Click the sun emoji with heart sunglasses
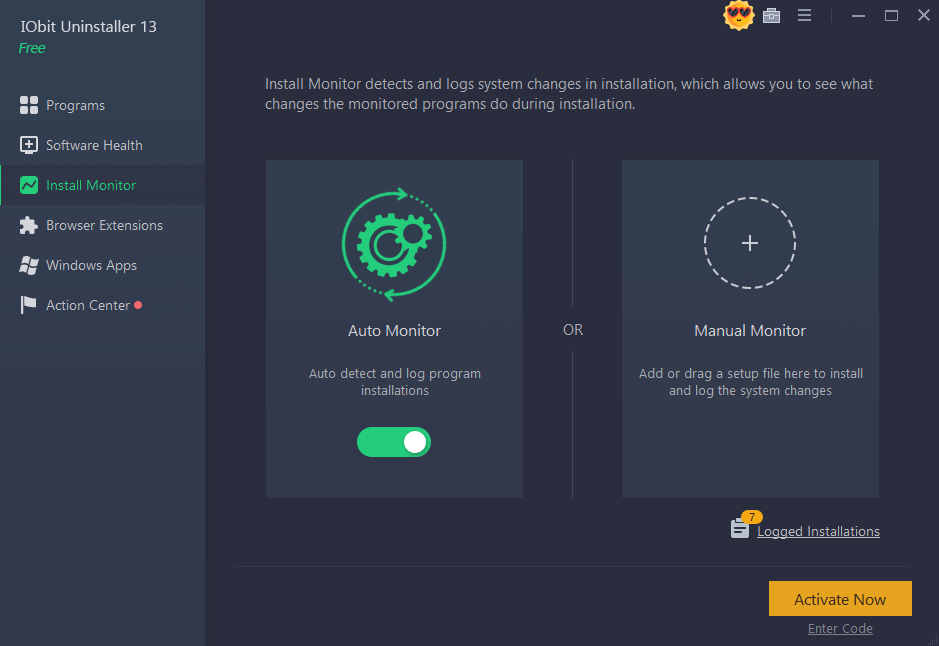 [x=738, y=15]
